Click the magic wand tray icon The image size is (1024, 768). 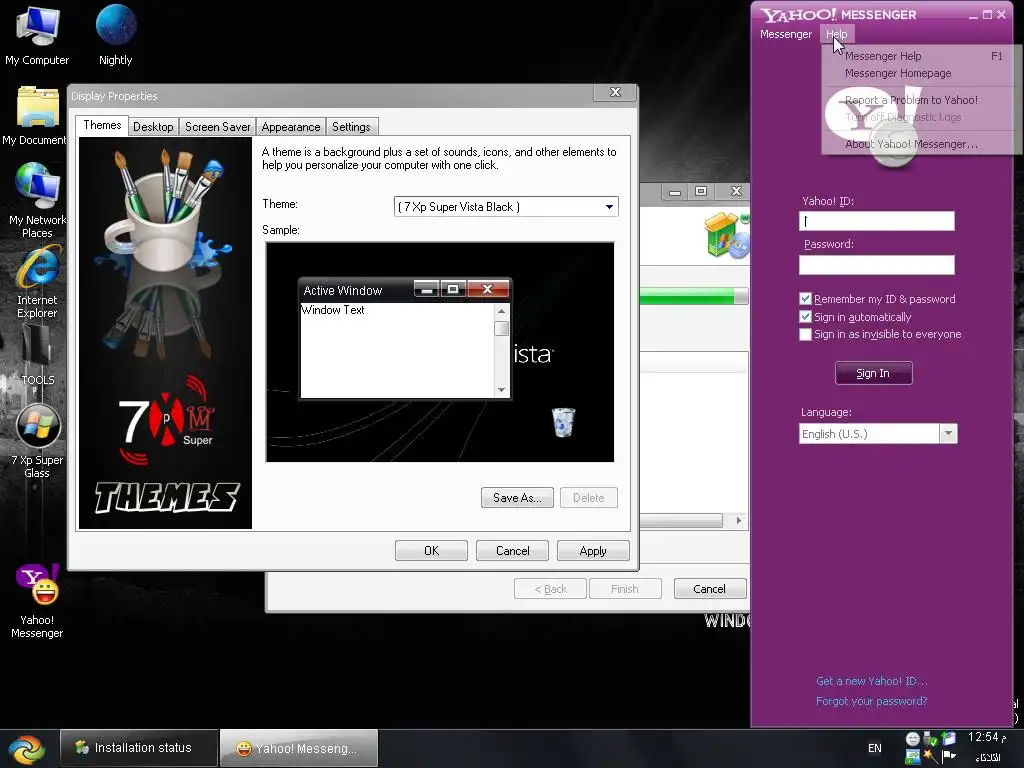931,756
